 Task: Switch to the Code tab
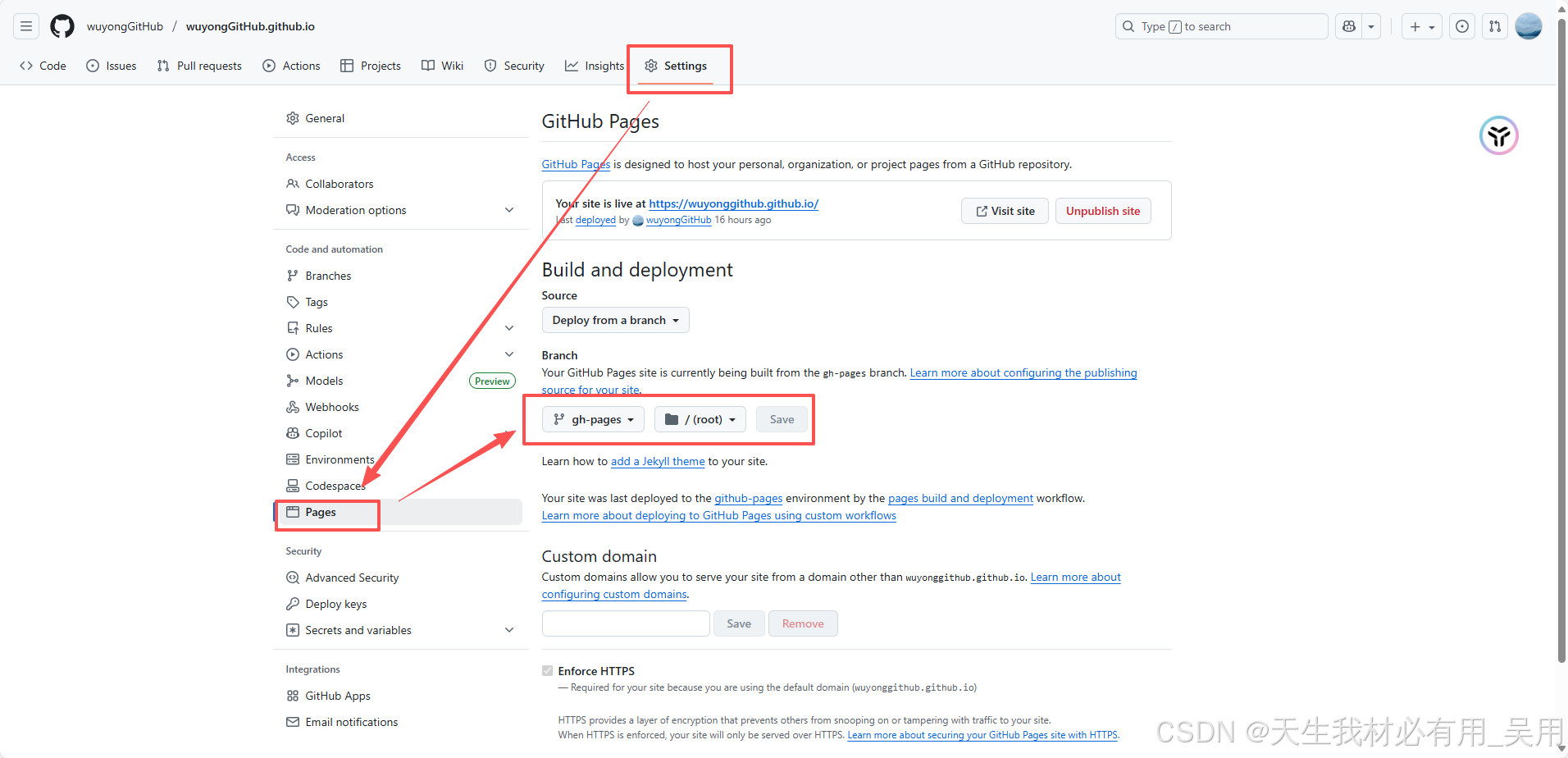pos(43,66)
